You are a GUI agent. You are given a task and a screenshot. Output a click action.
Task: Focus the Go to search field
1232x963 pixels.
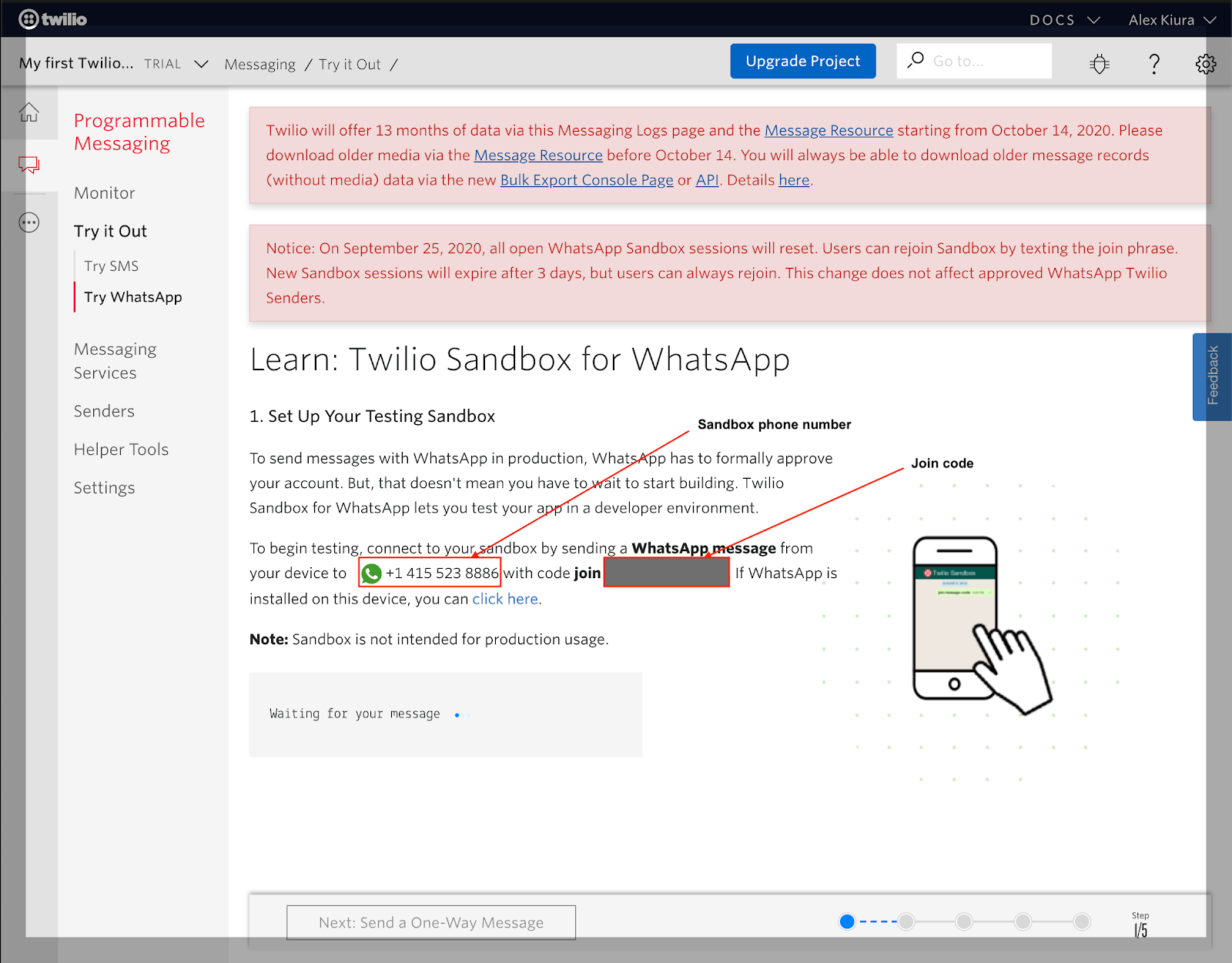pos(975,61)
